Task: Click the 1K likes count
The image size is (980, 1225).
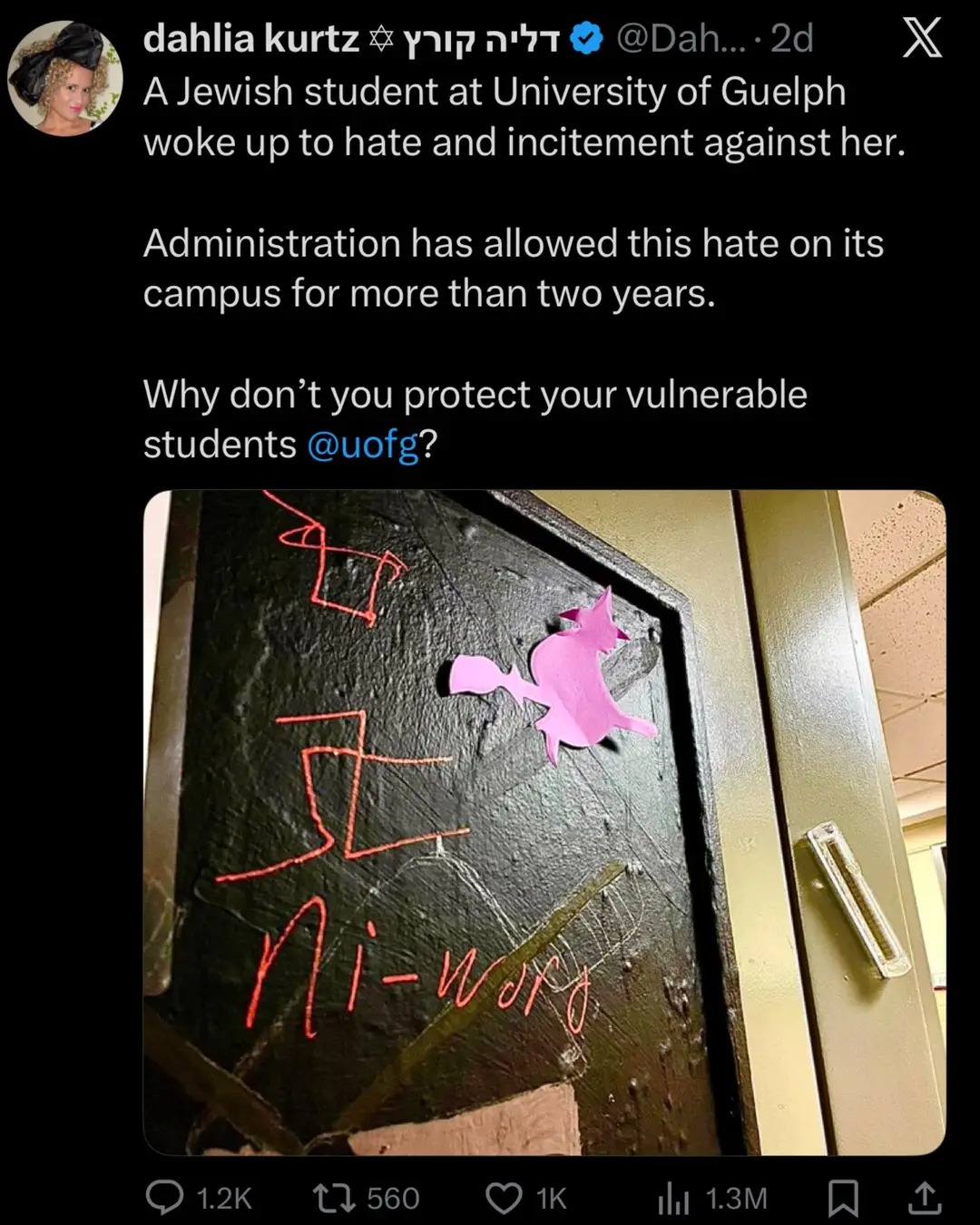Action: pyautogui.click(x=551, y=1199)
